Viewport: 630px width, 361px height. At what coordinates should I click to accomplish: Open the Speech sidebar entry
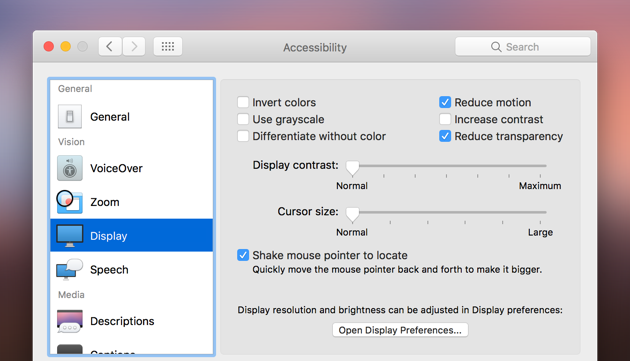coord(131,269)
